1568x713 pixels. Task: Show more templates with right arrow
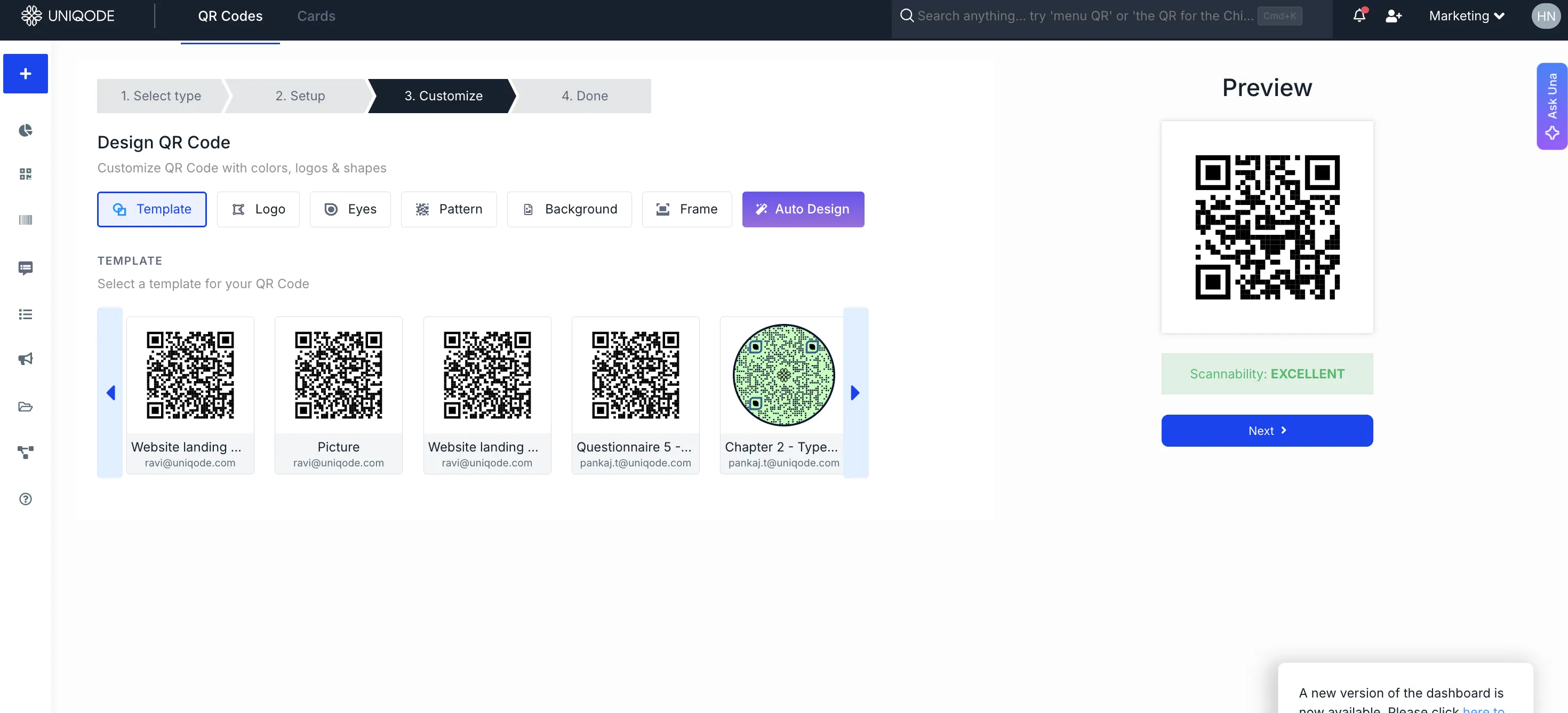click(x=855, y=393)
